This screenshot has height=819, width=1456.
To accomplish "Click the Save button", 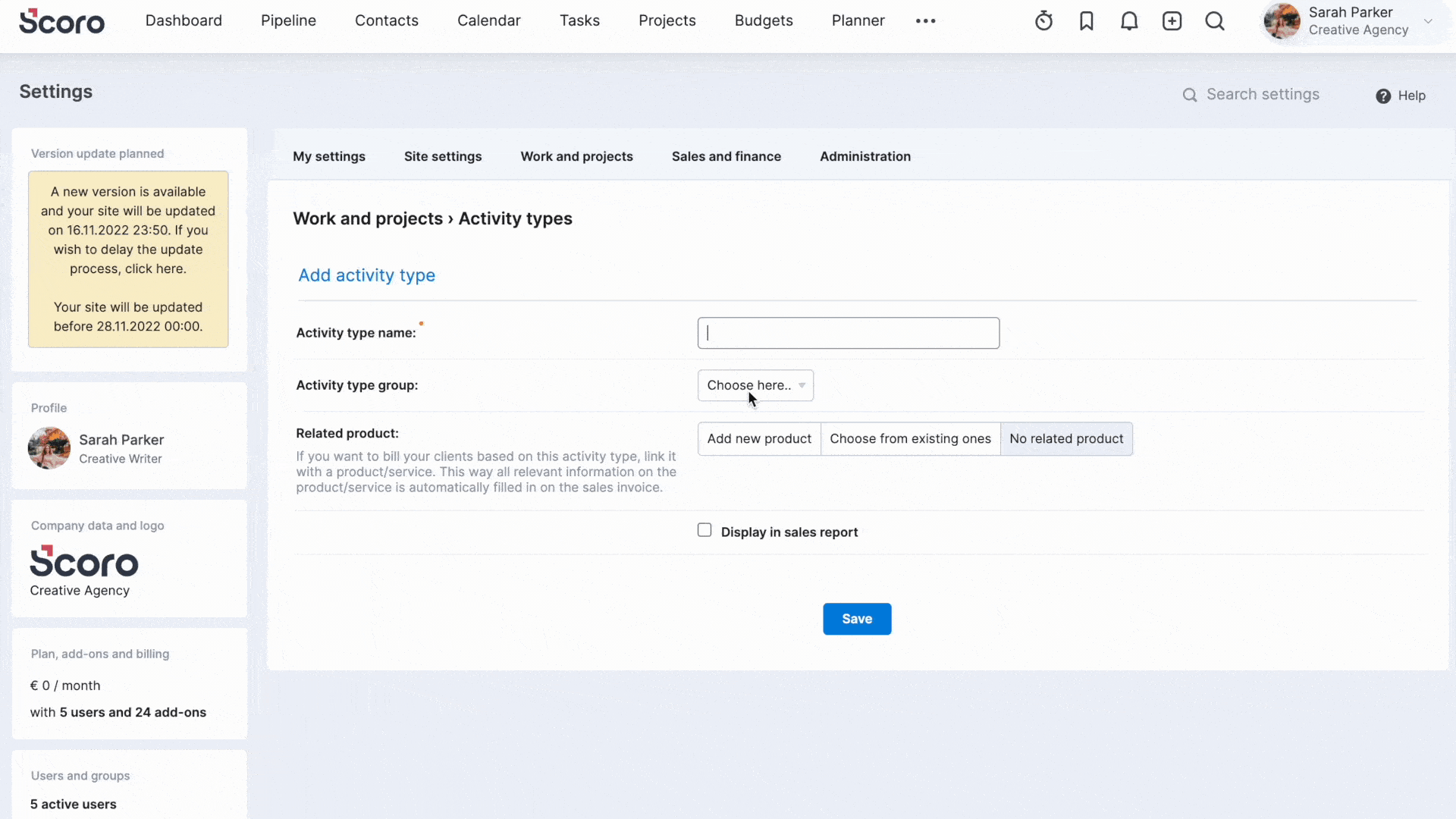I will pos(857,618).
